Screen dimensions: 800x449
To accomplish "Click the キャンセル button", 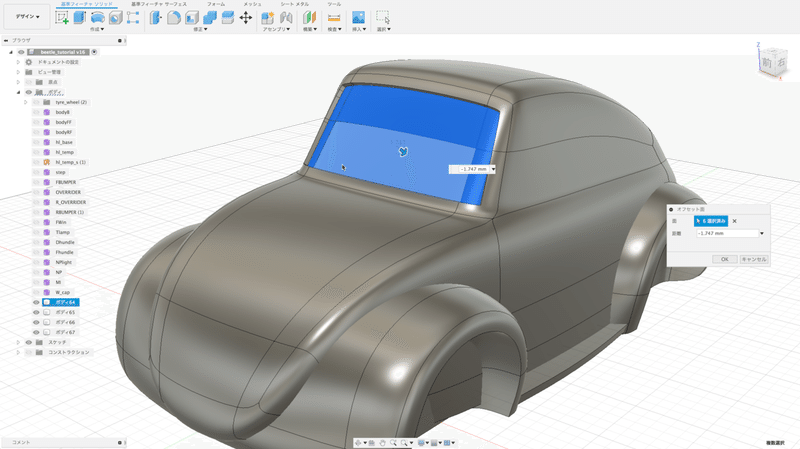I will pyautogui.click(x=754, y=259).
